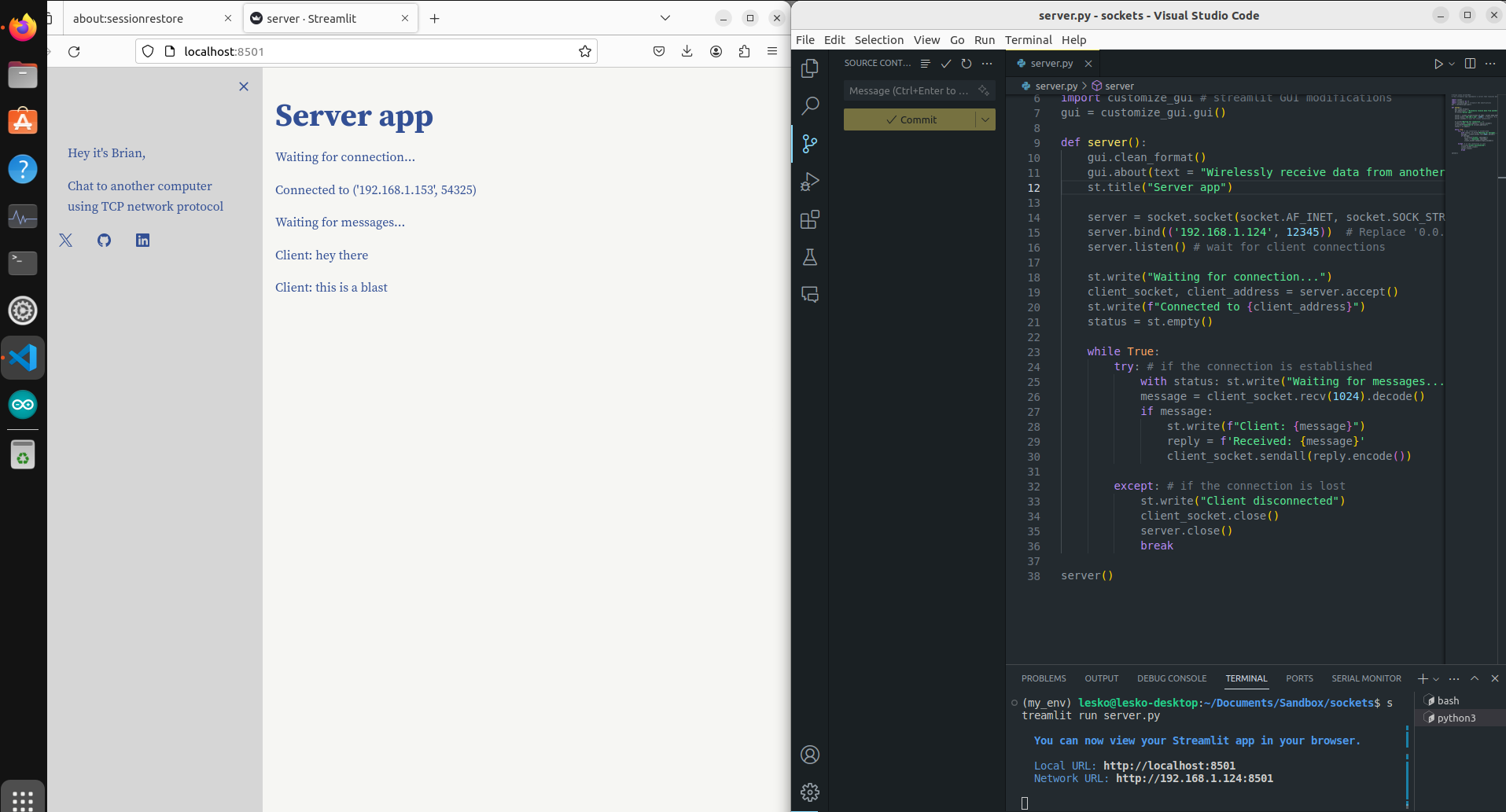Run the Python file with play button

click(1438, 64)
